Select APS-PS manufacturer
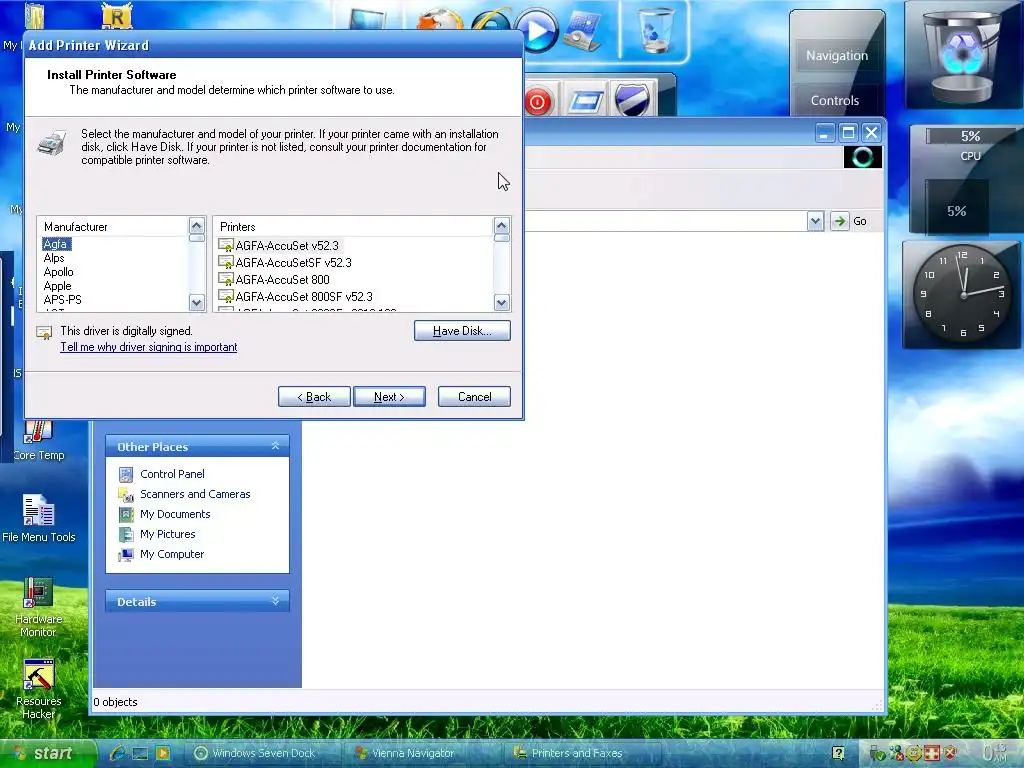This screenshot has height=768, width=1024. pos(62,299)
